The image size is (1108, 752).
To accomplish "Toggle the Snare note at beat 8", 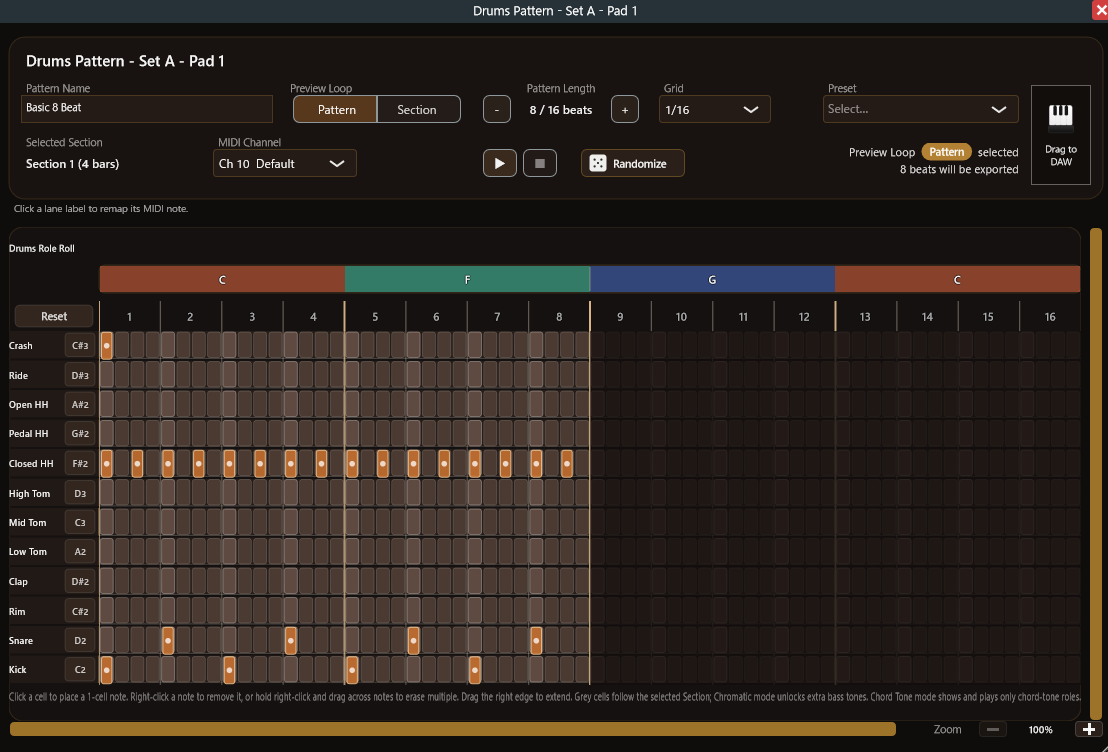I will (x=536, y=640).
